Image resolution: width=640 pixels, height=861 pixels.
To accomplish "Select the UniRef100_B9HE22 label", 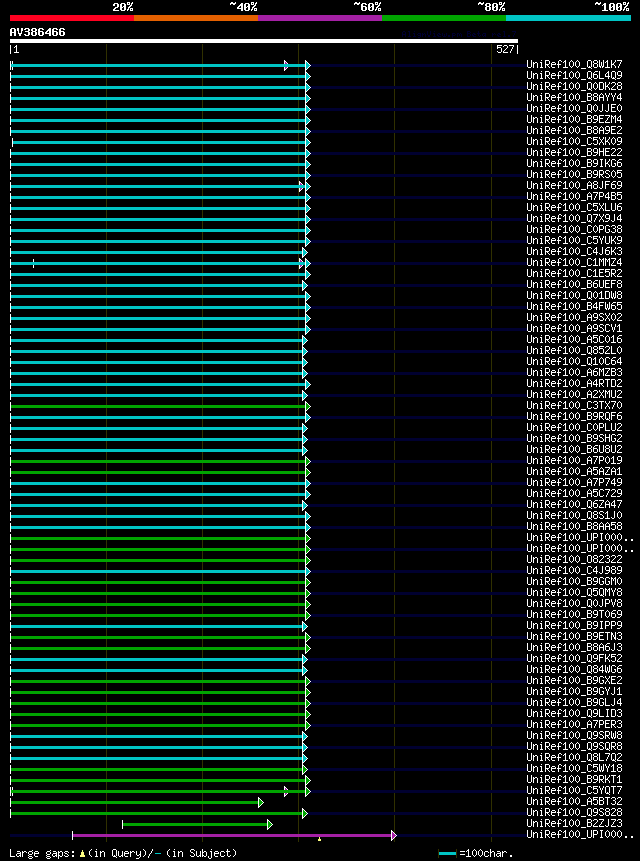I will (x=574, y=152).
